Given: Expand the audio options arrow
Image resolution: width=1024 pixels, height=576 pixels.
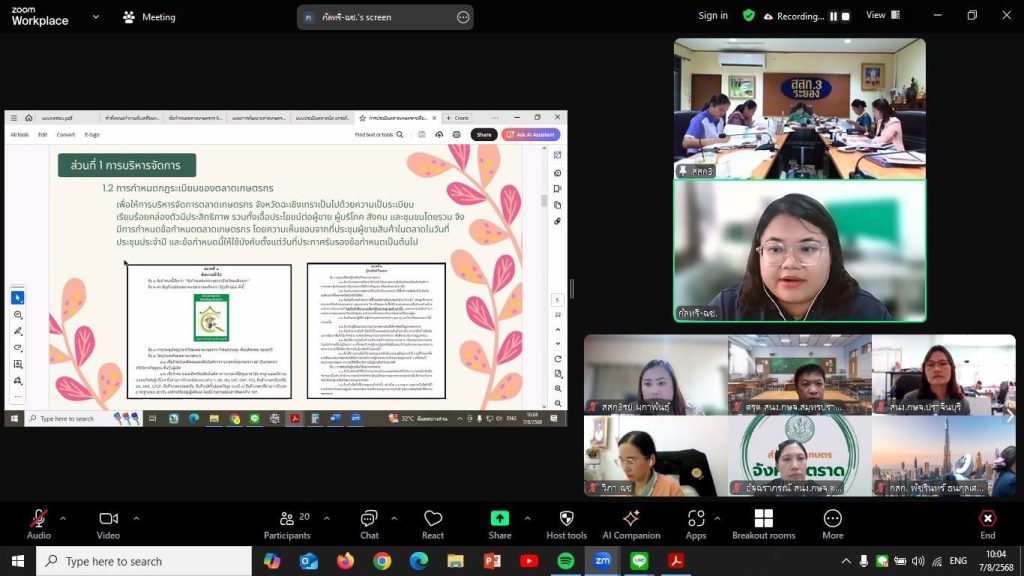Looking at the screenshot, I should 63,518.
